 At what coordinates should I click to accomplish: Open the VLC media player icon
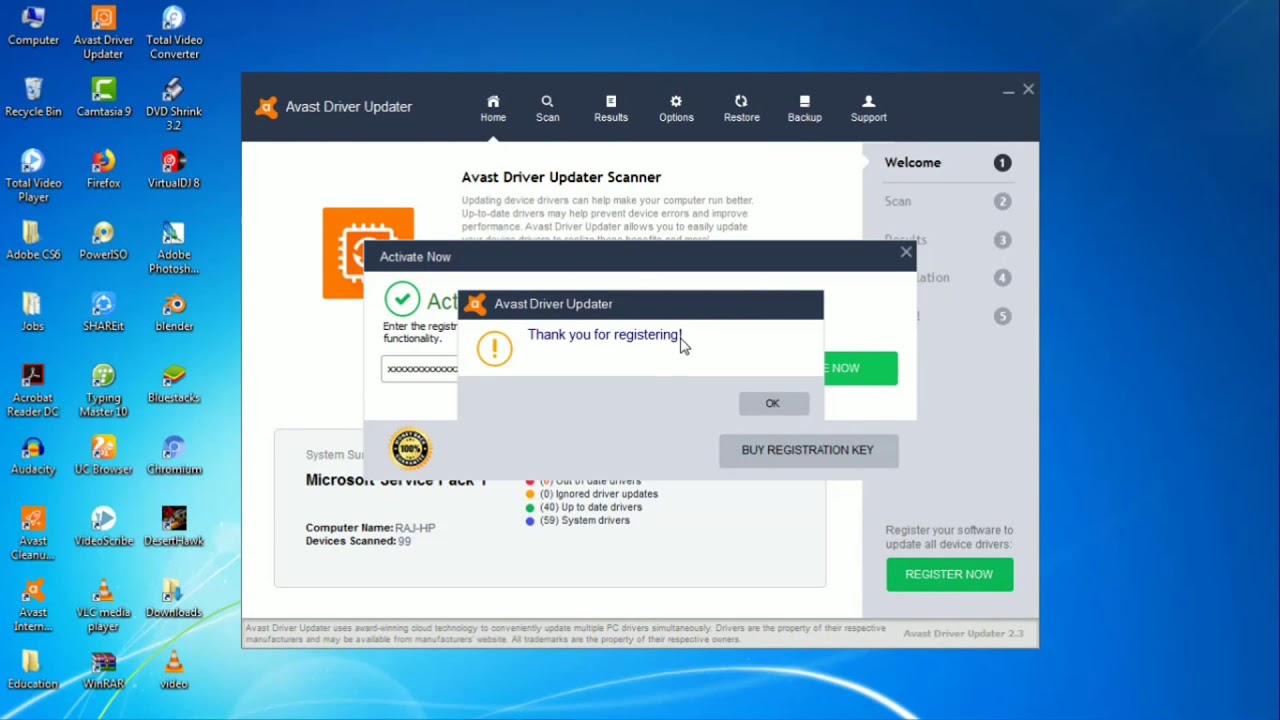click(x=103, y=605)
